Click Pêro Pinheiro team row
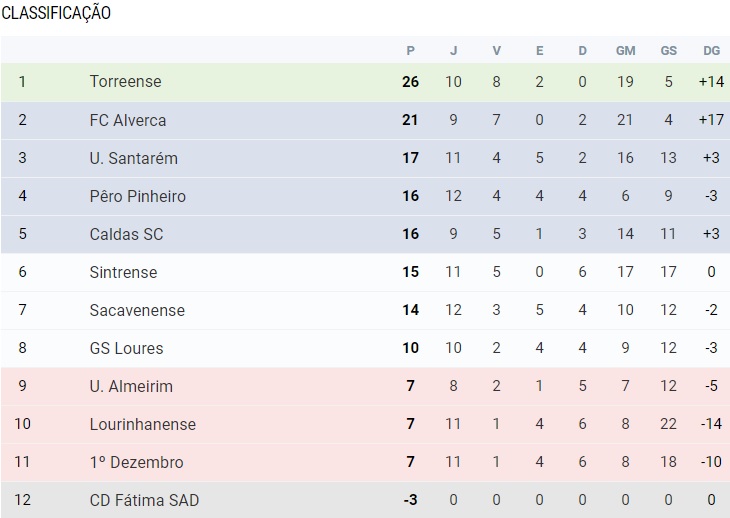This screenshot has width=730, height=518. click(x=137, y=196)
